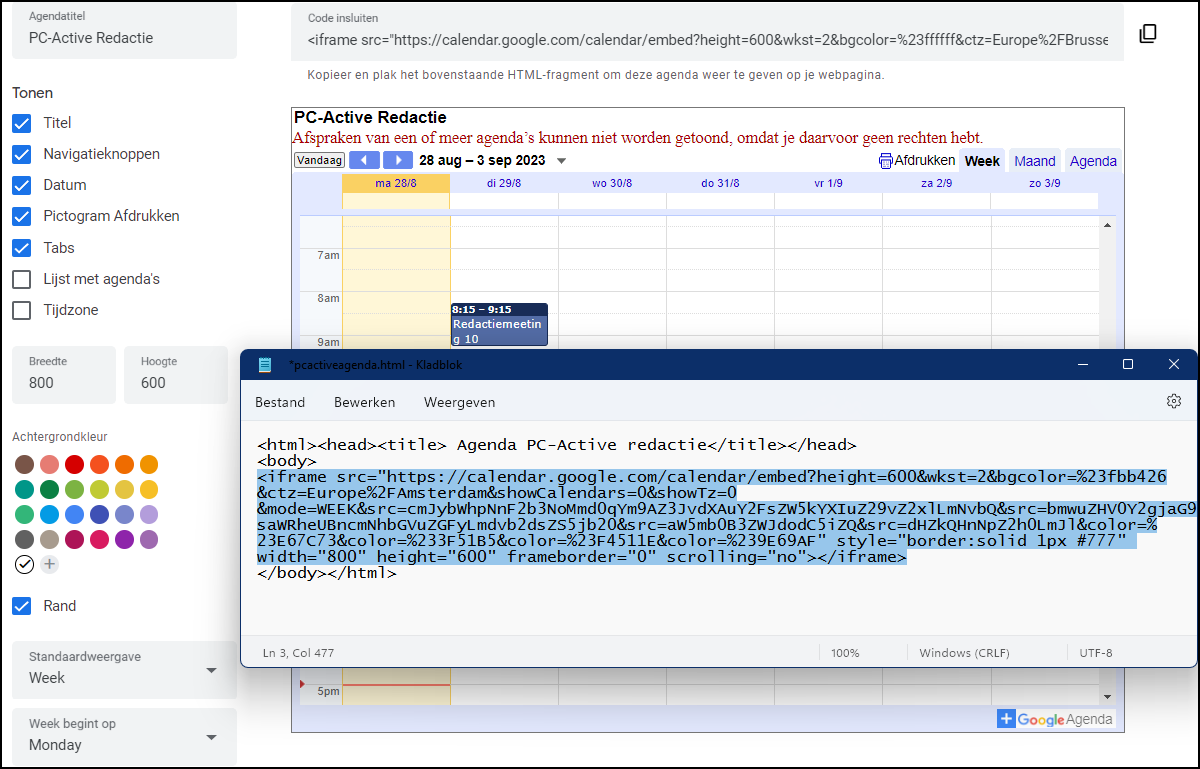The width and height of the screenshot is (1200, 769).
Task: Click the Code insluiten embed code field
Action: point(707,32)
